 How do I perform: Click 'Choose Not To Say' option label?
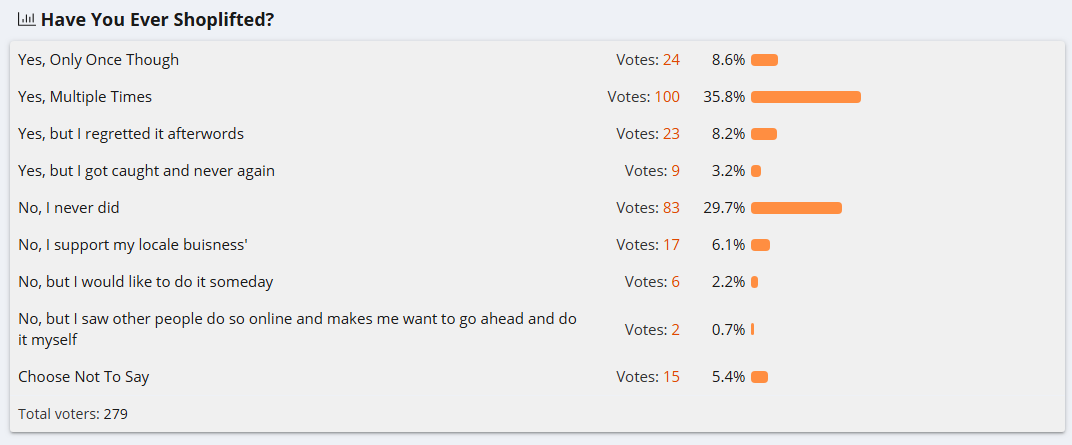click(84, 377)
